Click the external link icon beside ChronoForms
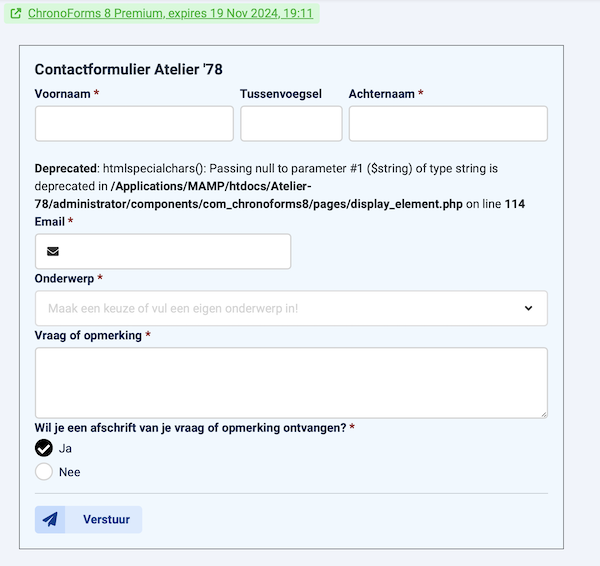This screenshot has width=600, height=566. [16, 14]
